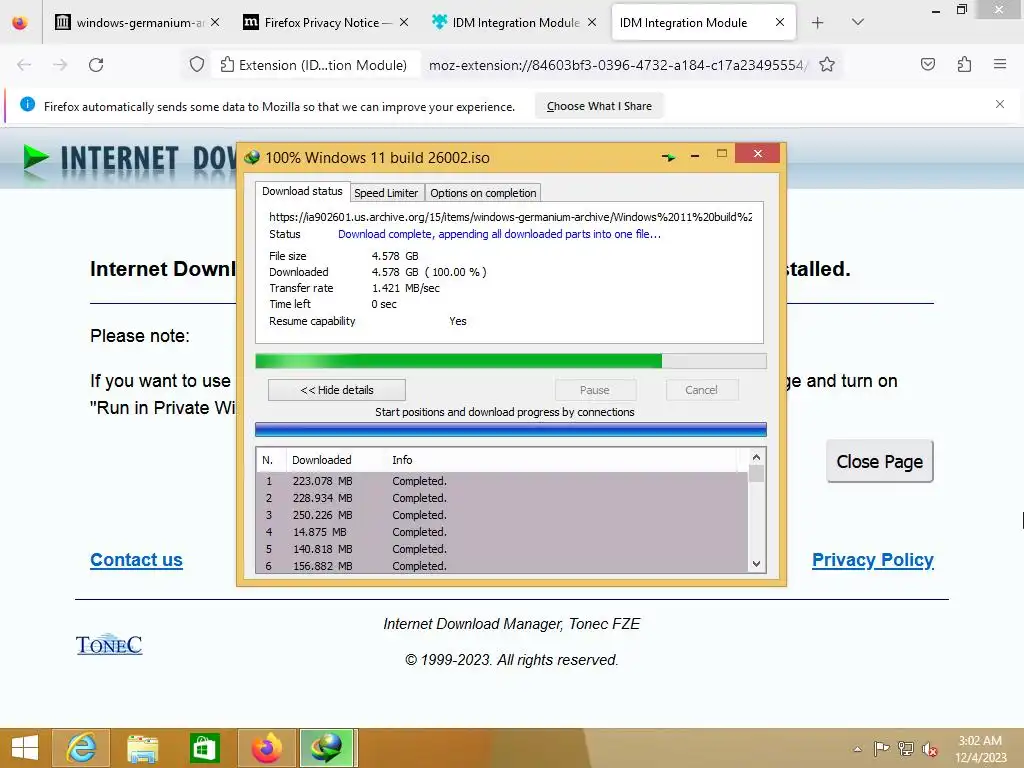Viewport: 1024px width, 768px height.
Task: Show hidden system tray icons
Action: (857, 748)
